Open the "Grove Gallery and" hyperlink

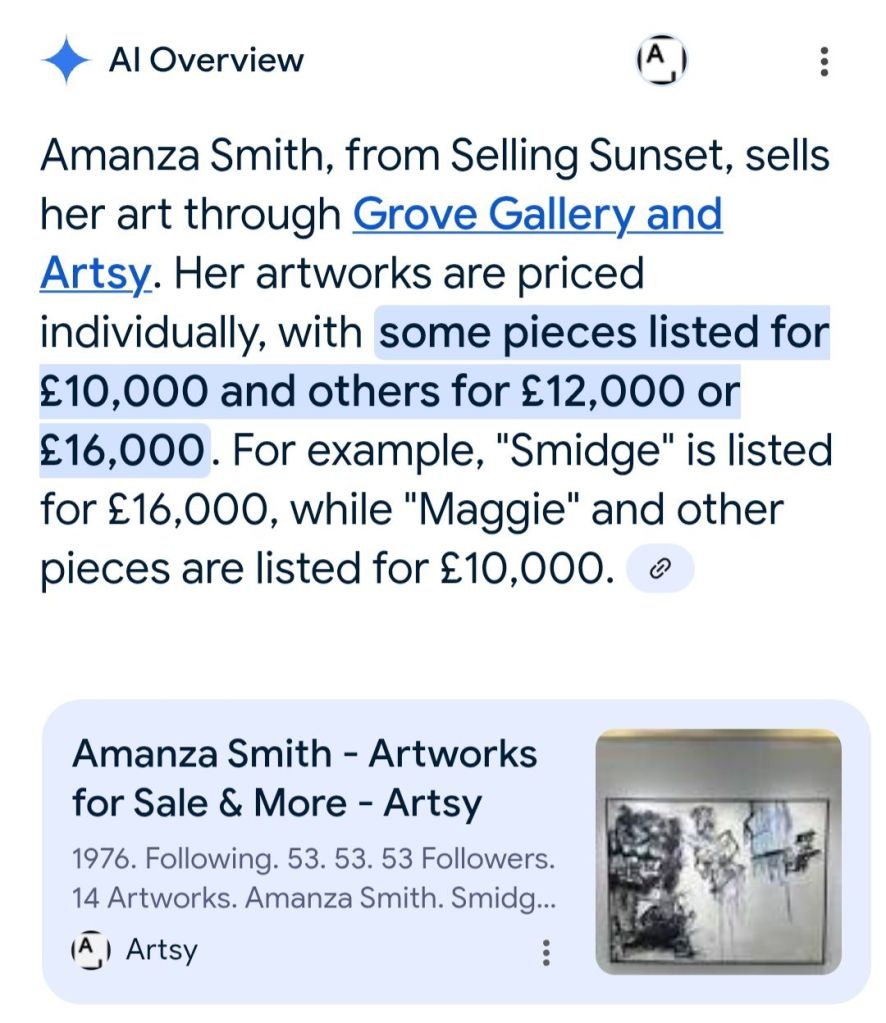click(537, 214)
